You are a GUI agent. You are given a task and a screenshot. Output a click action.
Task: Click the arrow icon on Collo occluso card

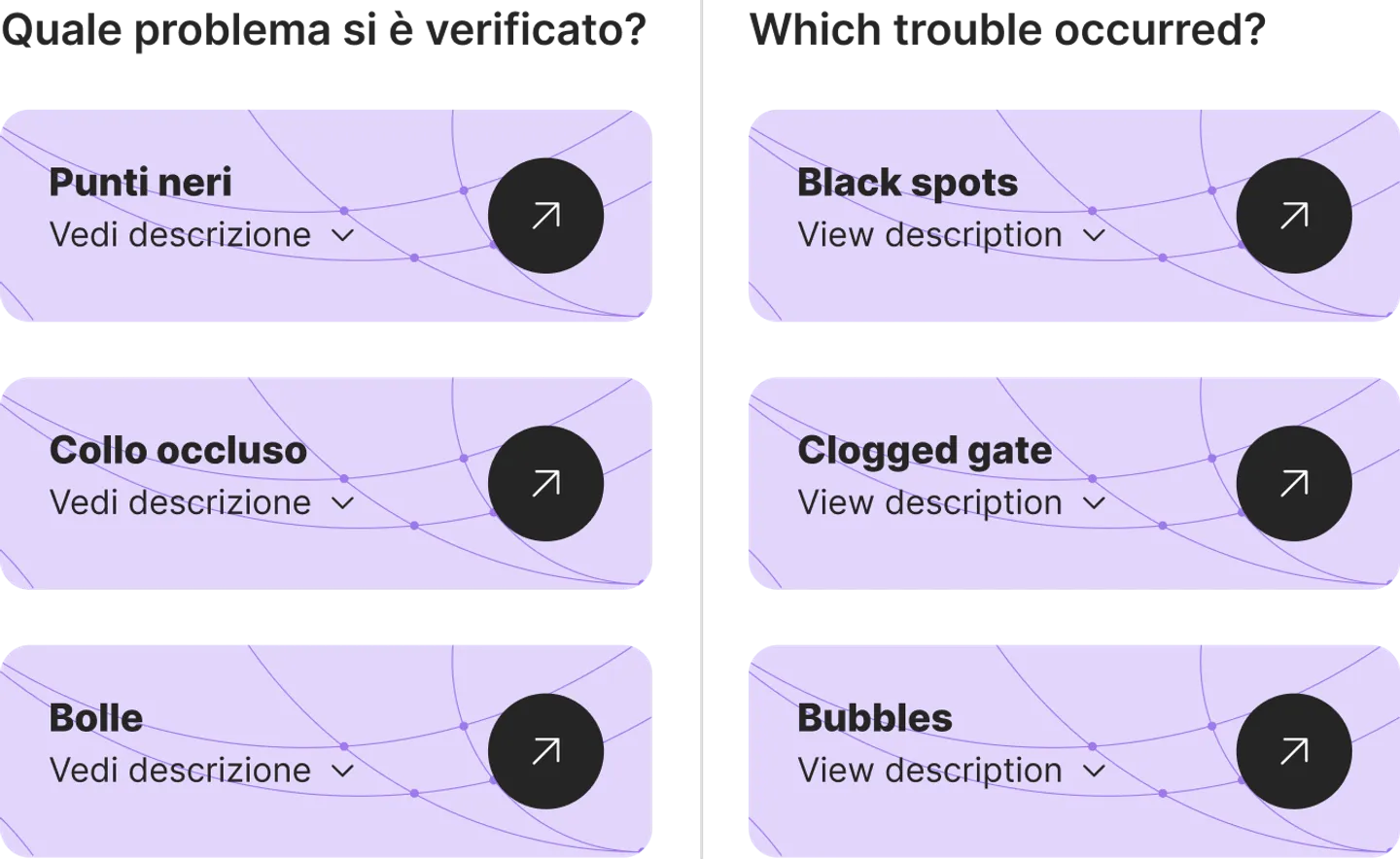(x=545, y=483)
